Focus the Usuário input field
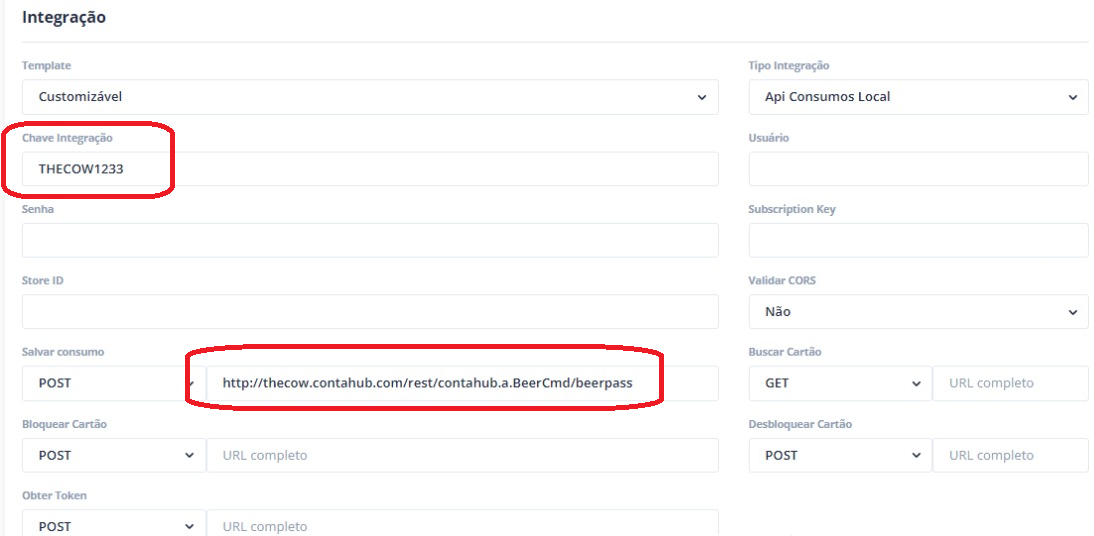Screen dimensions: 1094x536 (918, 169)
